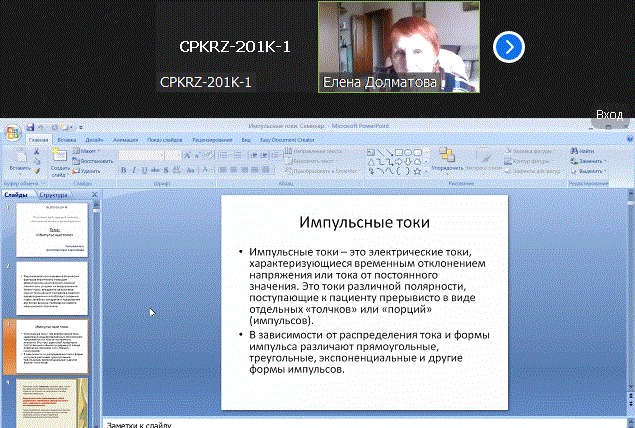Open the Quick Styles (Экспресс-стили) gallery
The height and width of the screenshot is (428, 635).
click(x=483, y=160)
